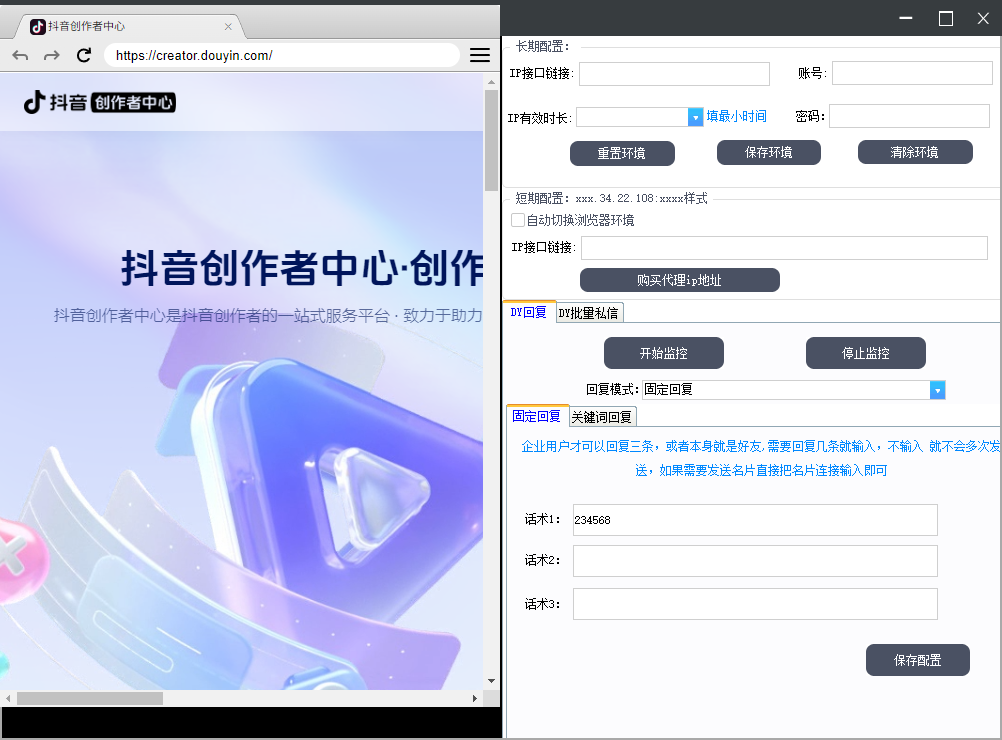Open the DY回复 tab
This screenshot has height=740, width=1002.
[x=528, y=312]
